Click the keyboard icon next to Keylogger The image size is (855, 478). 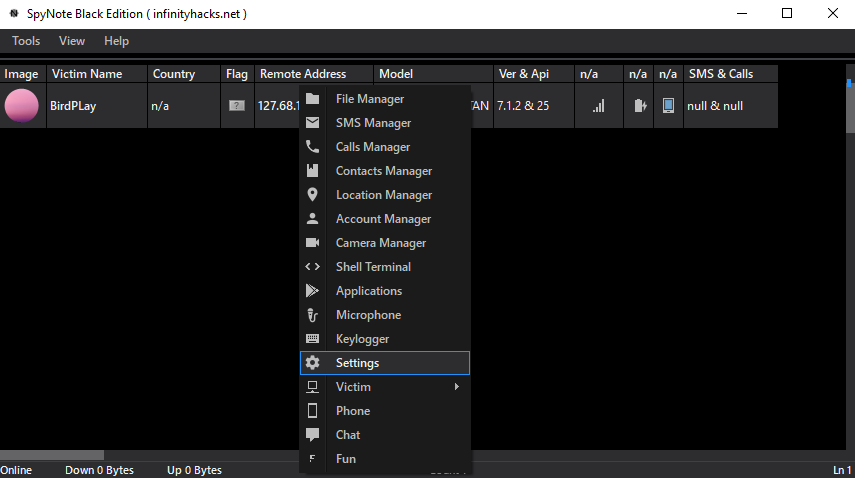(313, 339)
